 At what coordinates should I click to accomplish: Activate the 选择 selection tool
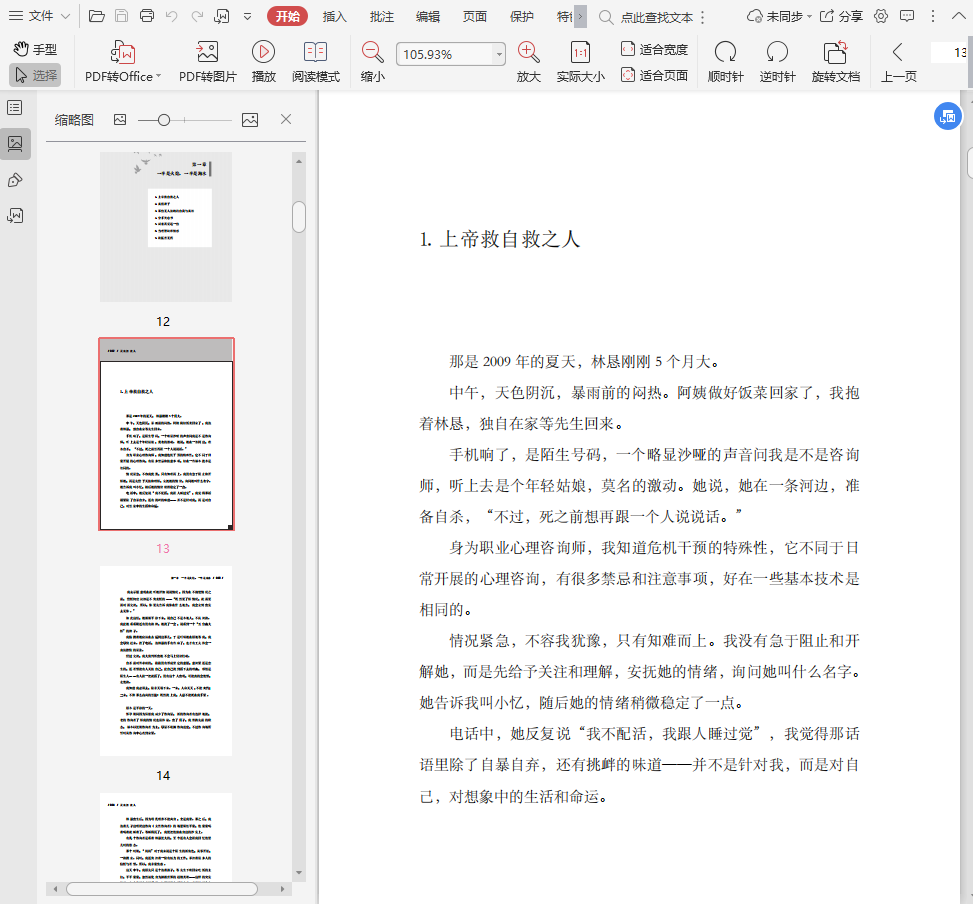coord(35,75)
